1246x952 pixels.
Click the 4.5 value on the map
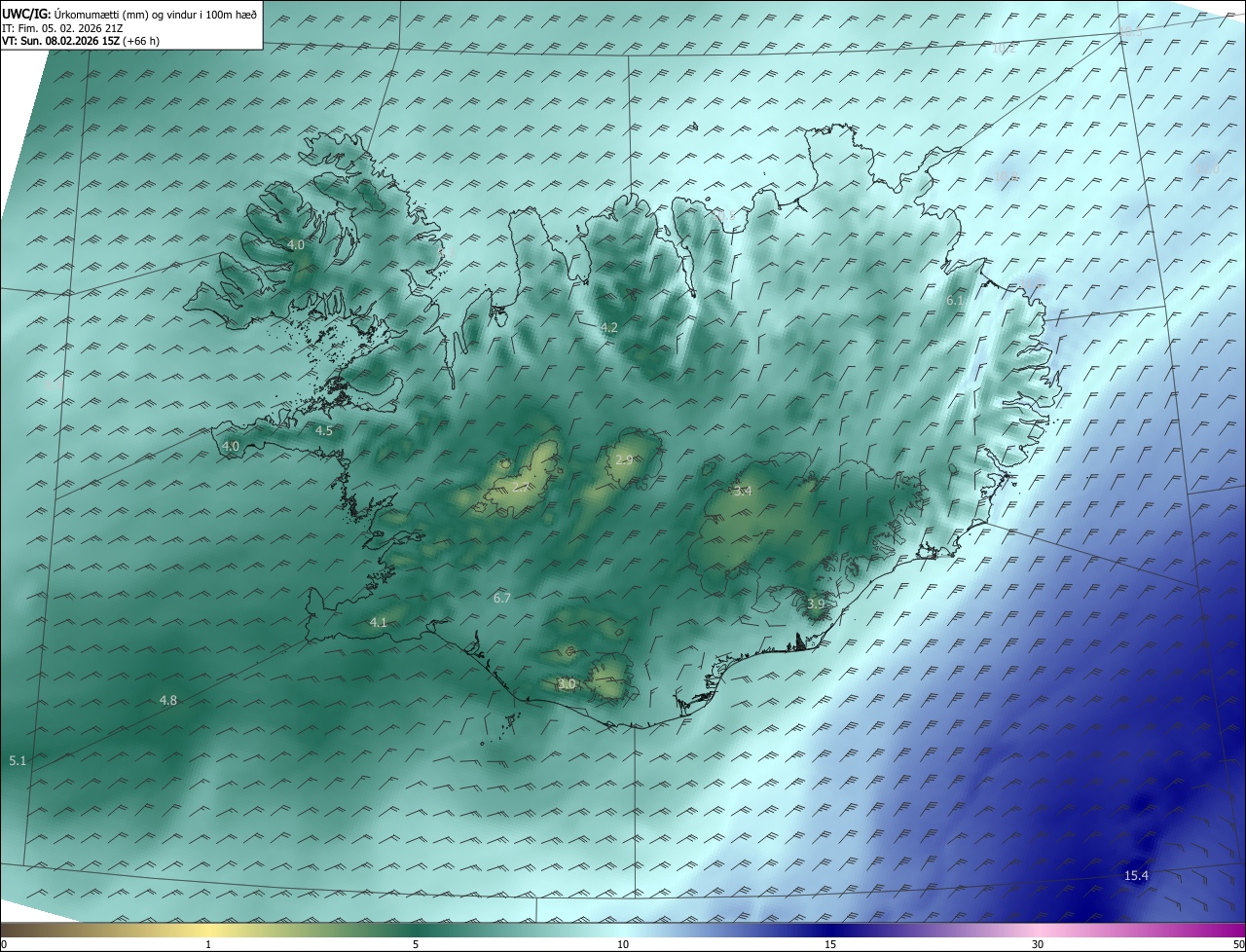click(x=324, y=430)
